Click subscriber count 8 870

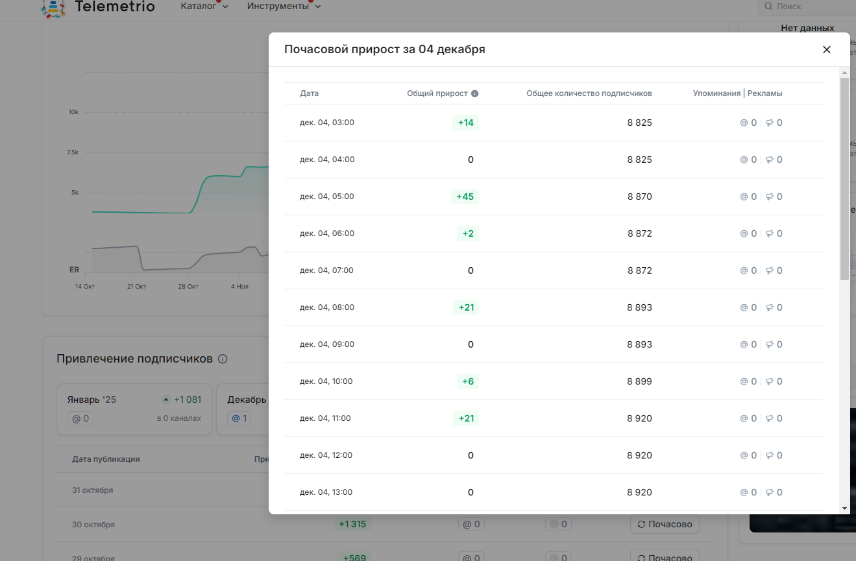point(639,196)
